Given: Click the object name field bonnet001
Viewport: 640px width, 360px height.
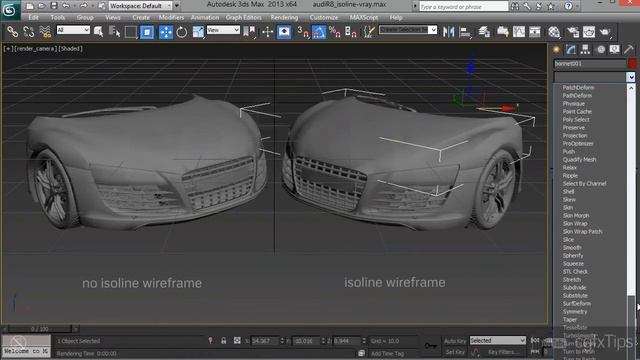Looking at the screenshot, I should [589, 64].
